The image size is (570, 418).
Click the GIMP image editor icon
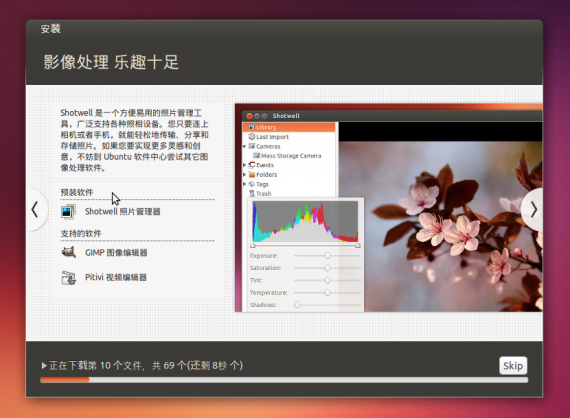[x=68, y=252]
